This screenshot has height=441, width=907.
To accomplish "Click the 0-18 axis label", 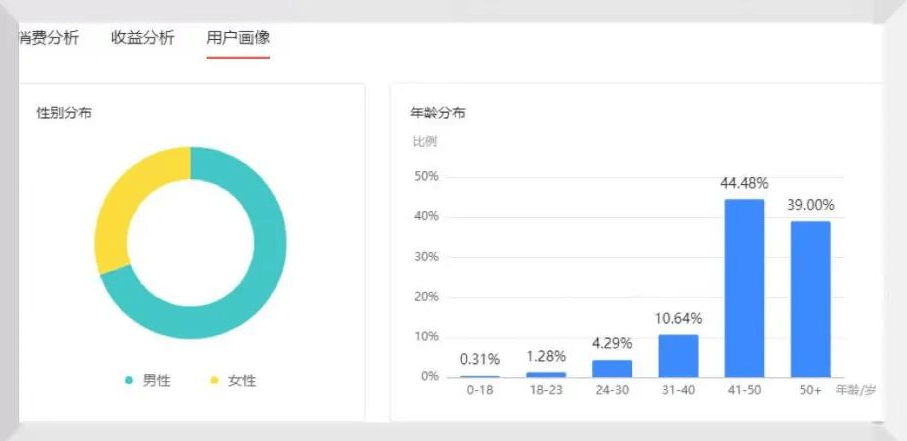I will pyautogui.click(x=480, y=390).
